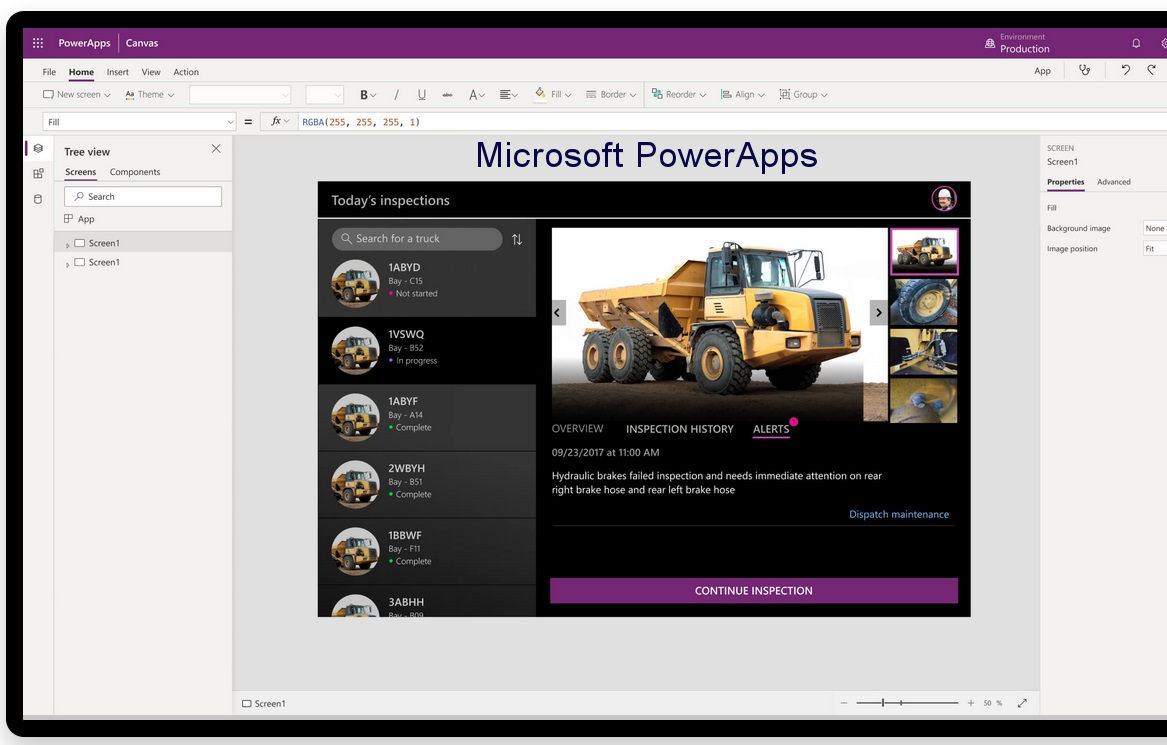Open the Background image None dropdown

(x=1155, y=228)
